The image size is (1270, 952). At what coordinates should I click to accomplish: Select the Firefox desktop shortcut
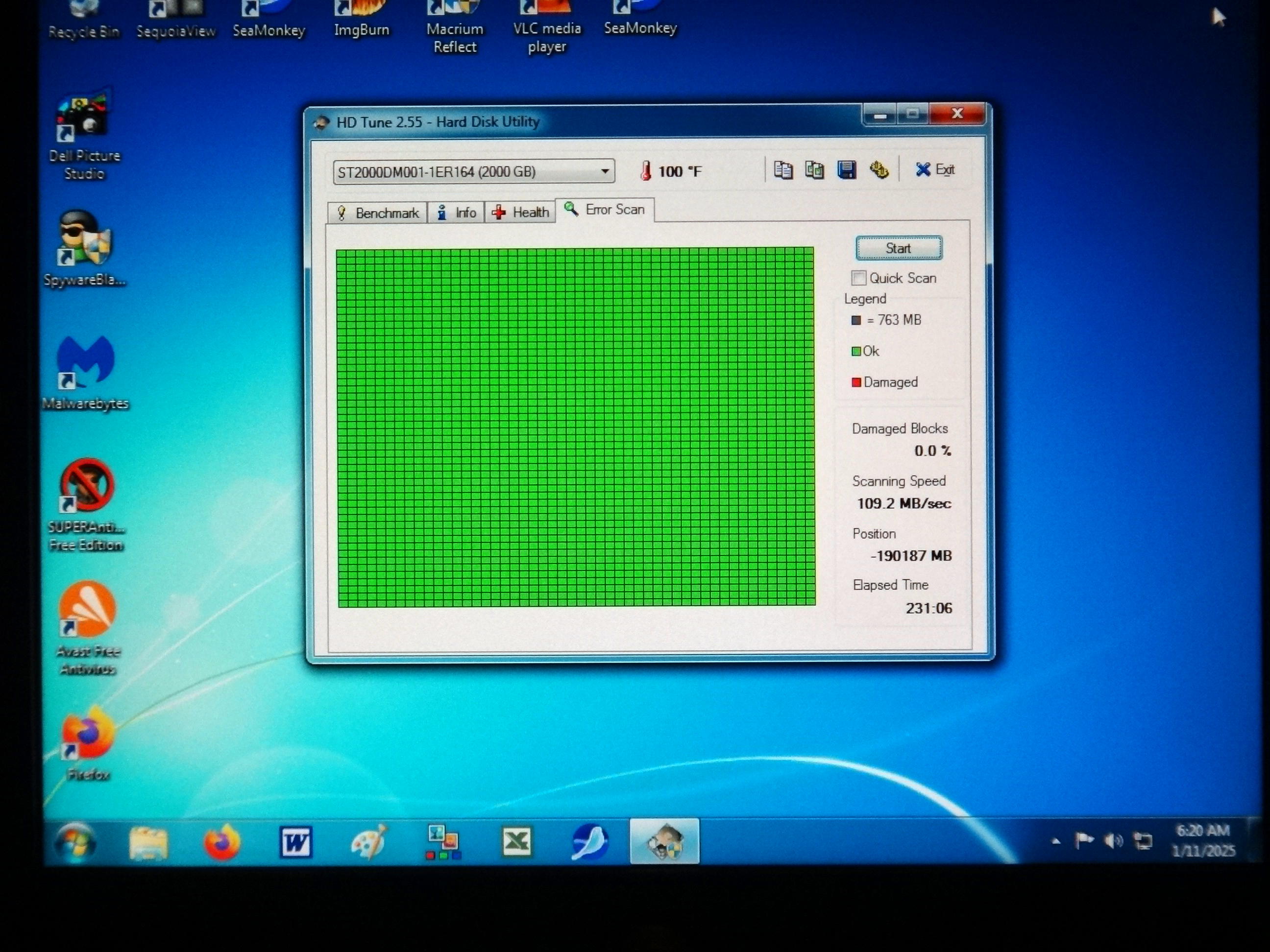88,743
